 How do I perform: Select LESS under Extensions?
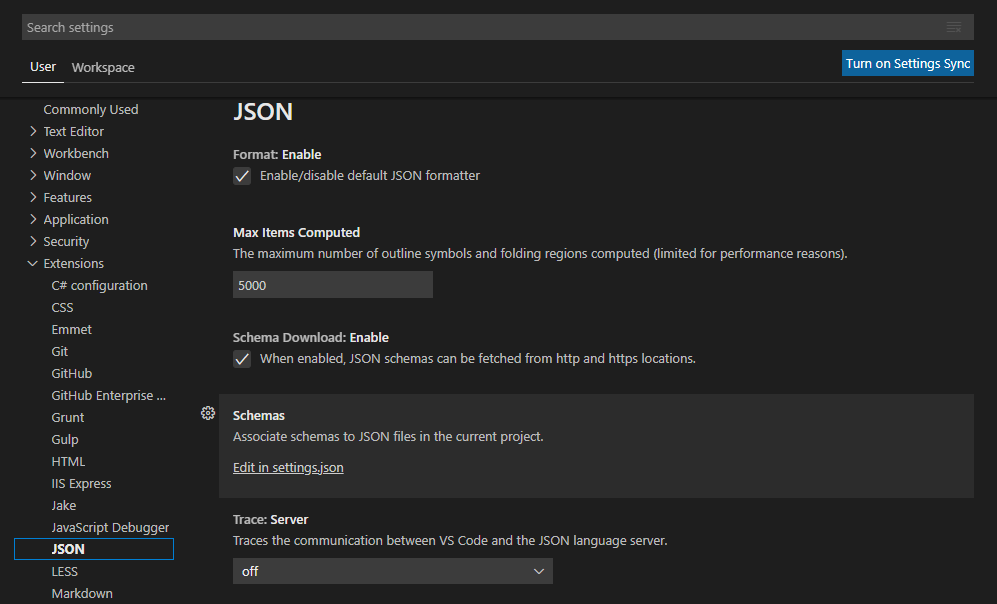[x=64, y=572]
